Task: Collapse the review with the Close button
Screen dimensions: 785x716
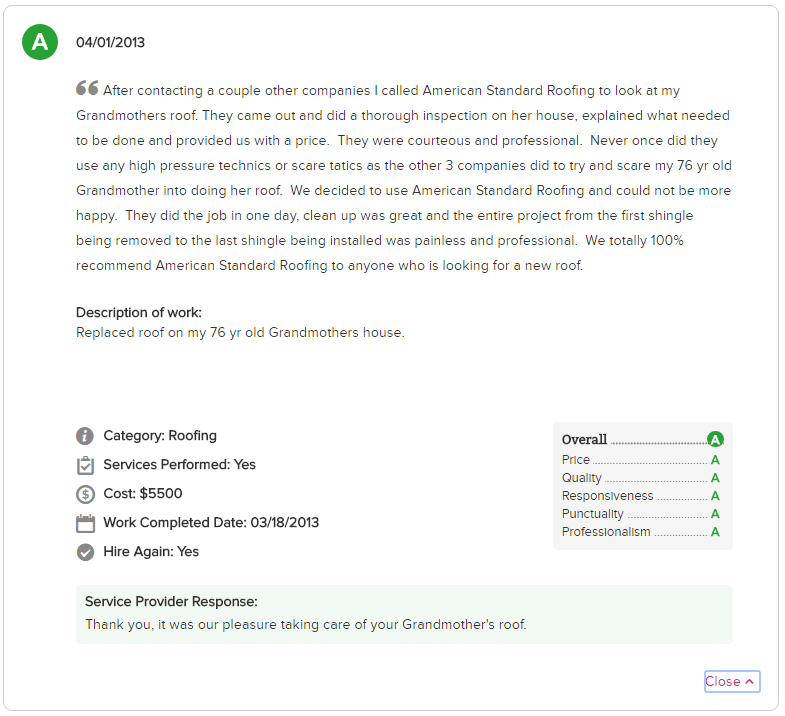Action: pos(732,681)
